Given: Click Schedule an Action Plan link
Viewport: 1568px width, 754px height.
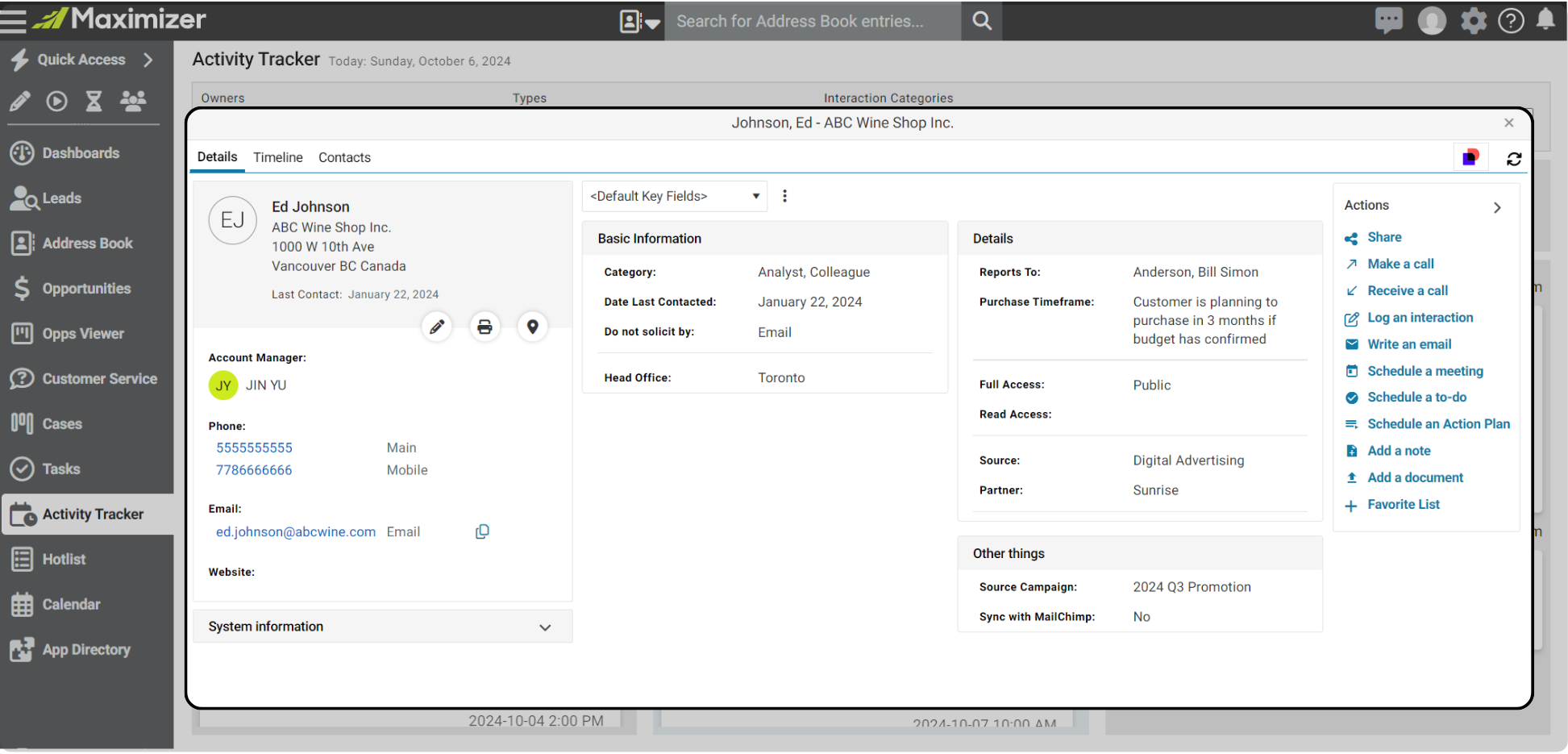Looking at the screenshot, I should coord(1438,423).
